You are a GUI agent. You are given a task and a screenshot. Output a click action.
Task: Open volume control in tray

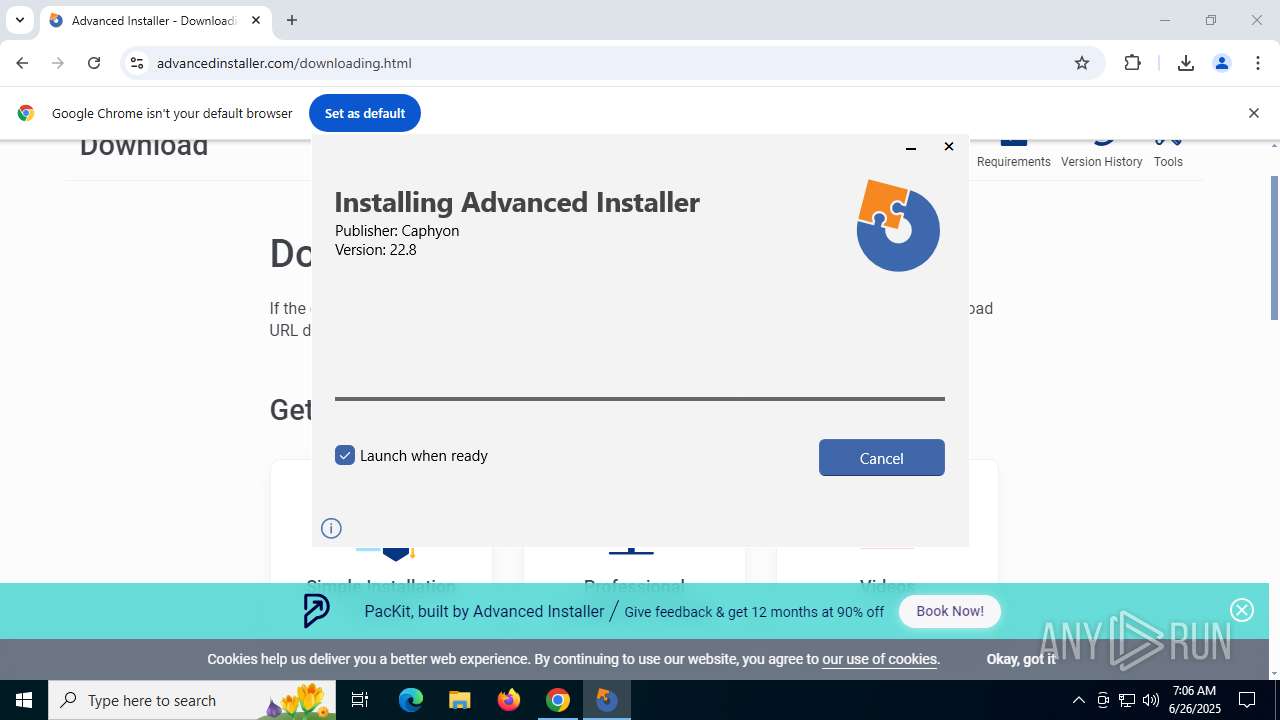pyautogui.click(x=1151, y=700)
